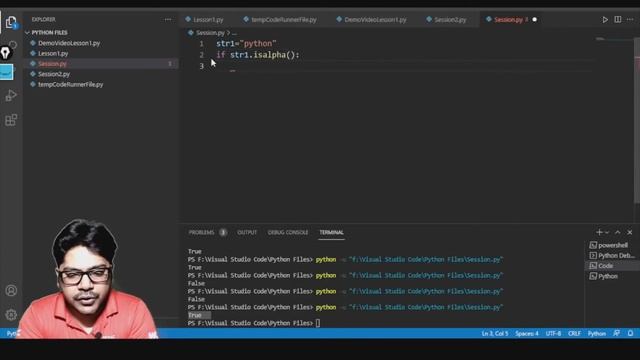Viewport: 640px width, 360px height.
Task: Change indentation via Spaces: 4
Action: (x=527, y=333)
